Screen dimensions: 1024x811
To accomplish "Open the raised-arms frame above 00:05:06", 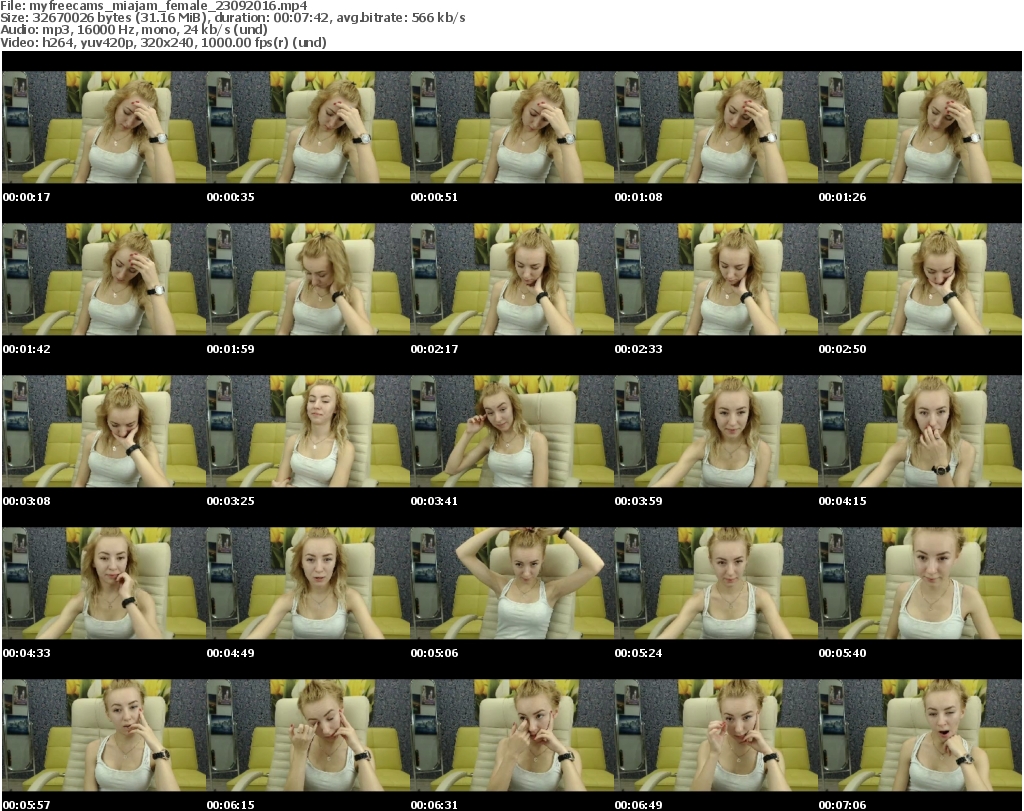I will (x=511, y=583).
